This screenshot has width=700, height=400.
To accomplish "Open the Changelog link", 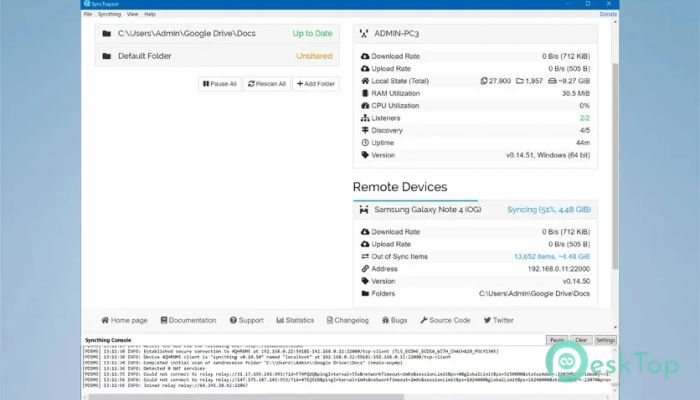I will tap(348, 321).
